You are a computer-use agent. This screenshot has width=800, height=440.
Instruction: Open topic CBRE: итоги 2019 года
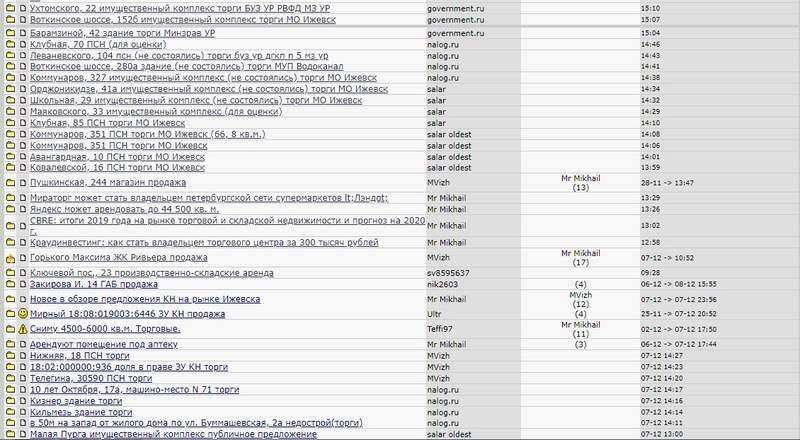(228, 226)
